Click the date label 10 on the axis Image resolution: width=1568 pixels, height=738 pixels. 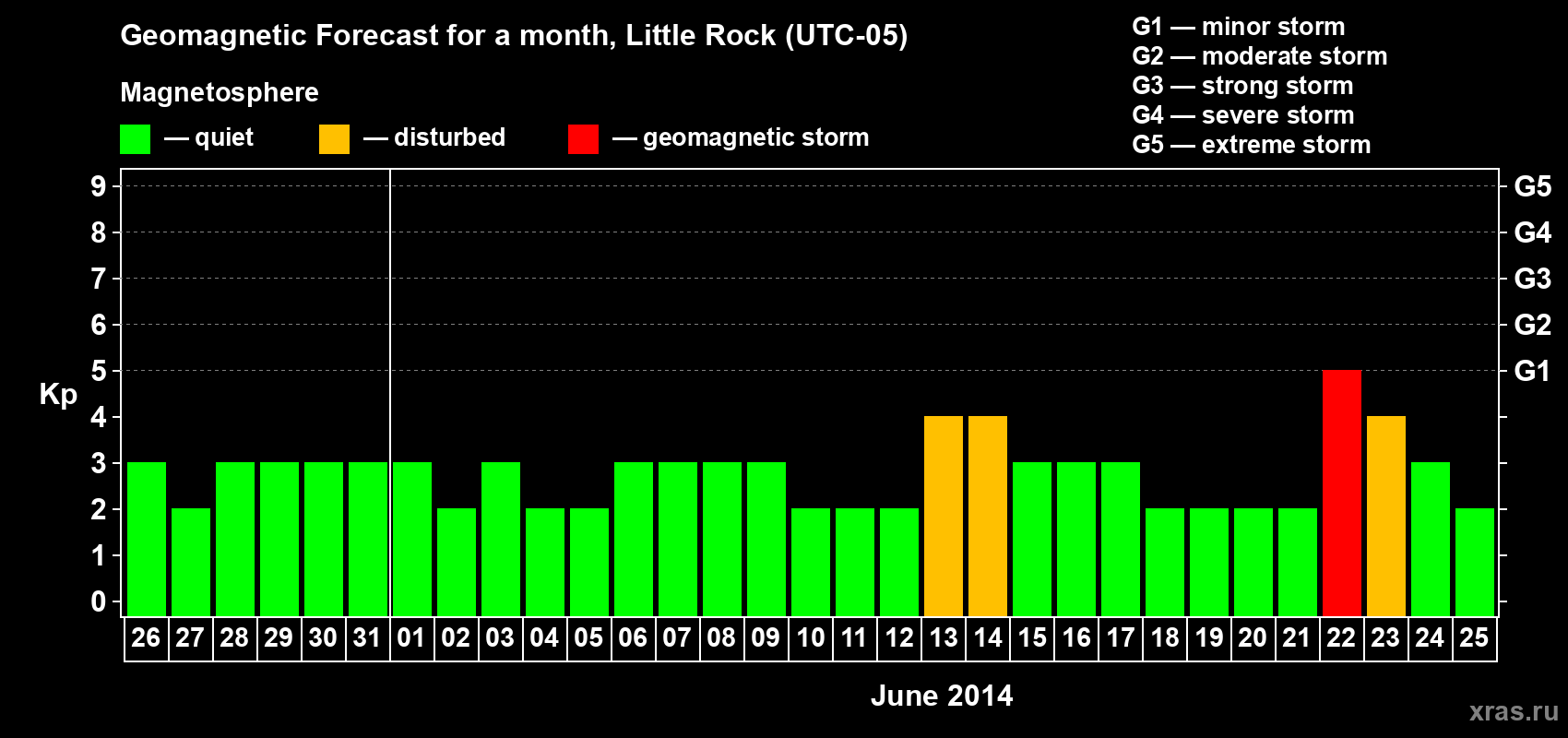tap(810, 637)
